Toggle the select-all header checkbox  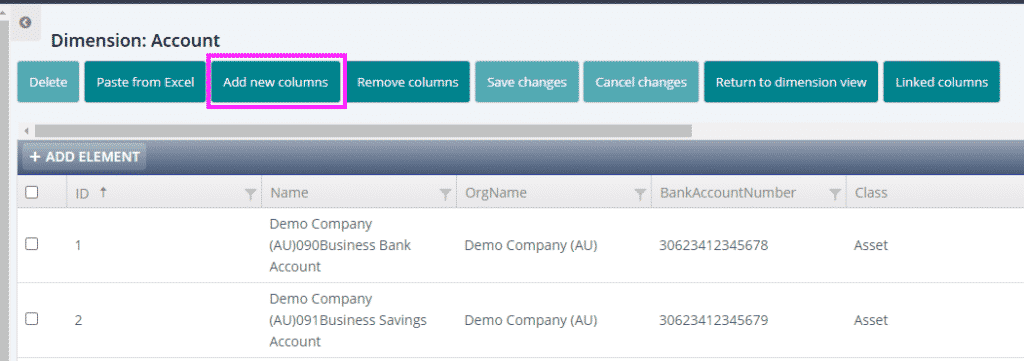pyautogui.click(x=31, y=193)
